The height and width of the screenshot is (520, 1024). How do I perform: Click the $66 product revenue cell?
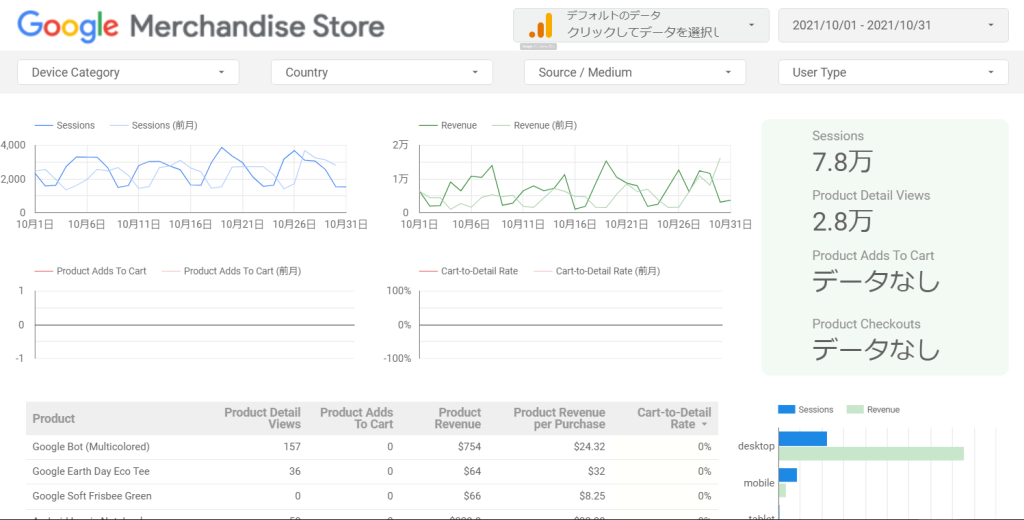(x=472, y=496)
